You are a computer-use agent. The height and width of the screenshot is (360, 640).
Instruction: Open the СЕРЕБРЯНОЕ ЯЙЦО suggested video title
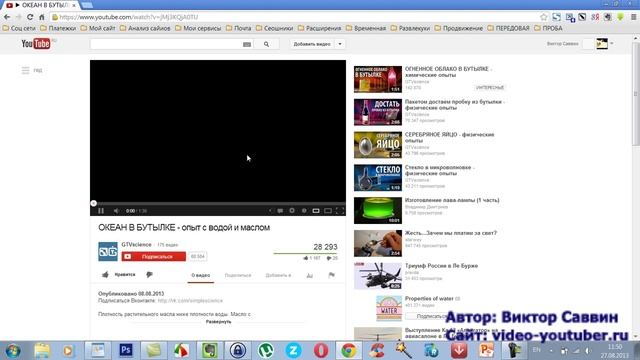pos(449,137)
